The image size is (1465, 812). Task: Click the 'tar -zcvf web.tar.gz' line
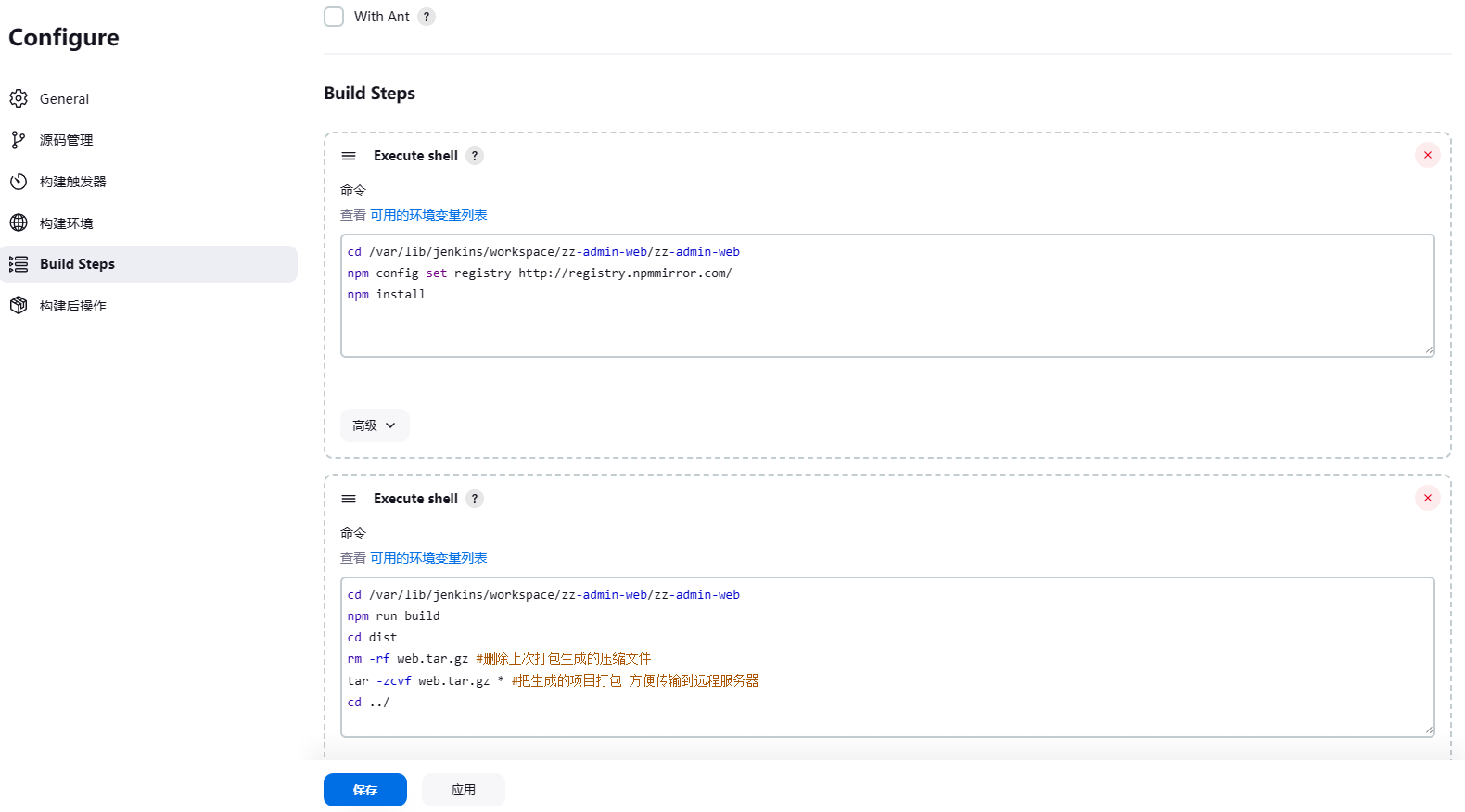(x=554, y=680)
